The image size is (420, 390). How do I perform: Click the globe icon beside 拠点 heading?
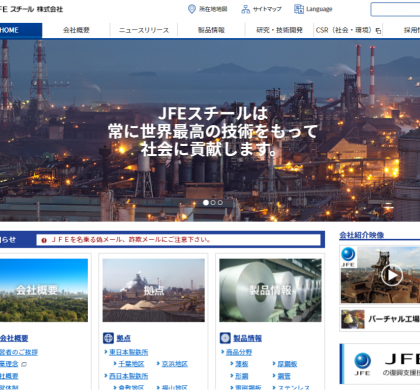108,338
